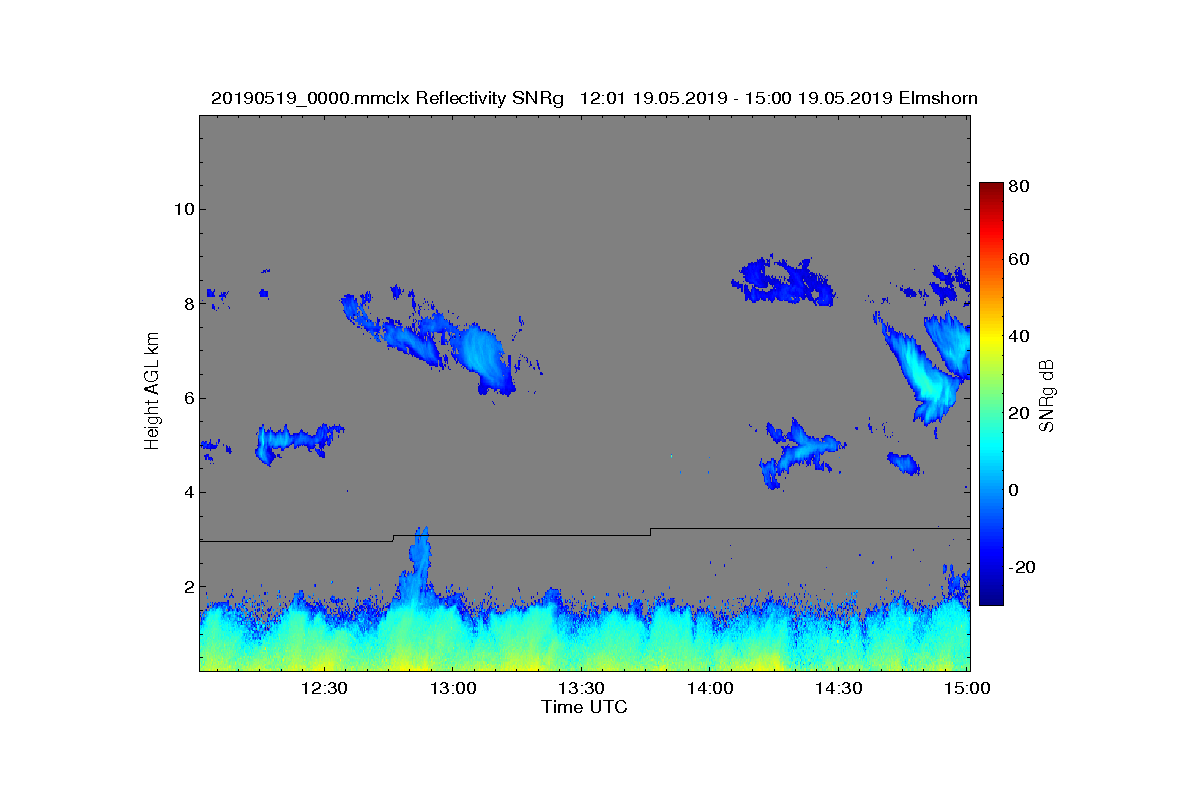
Task: Click the height tick label 2
Action: (187, 587)
